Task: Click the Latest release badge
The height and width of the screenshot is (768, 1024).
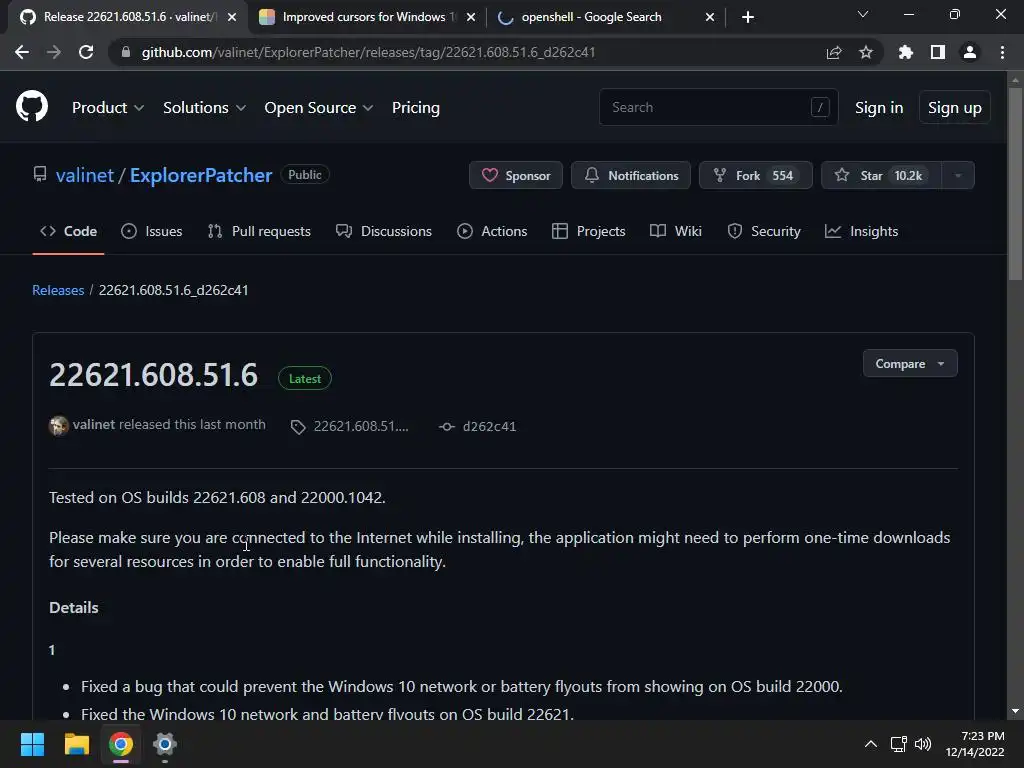Action: [x=305, y=379]
